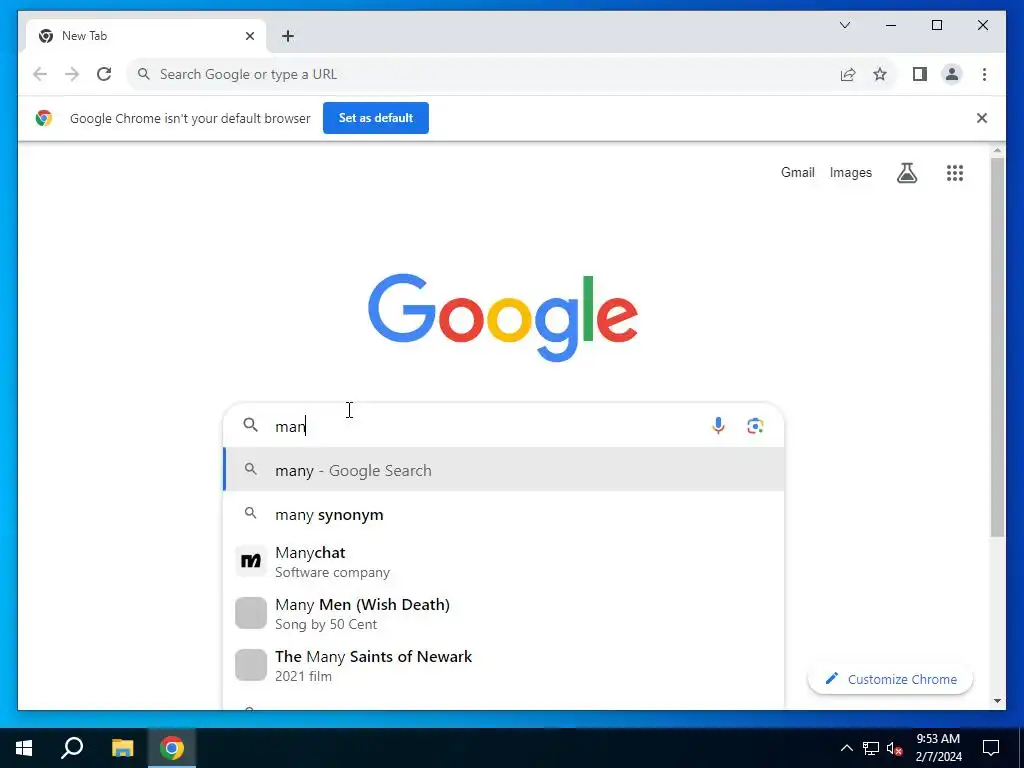This screenshot has height=768, width=1024.
Task: Open the profile avatar icon
Action: point(952,74)
